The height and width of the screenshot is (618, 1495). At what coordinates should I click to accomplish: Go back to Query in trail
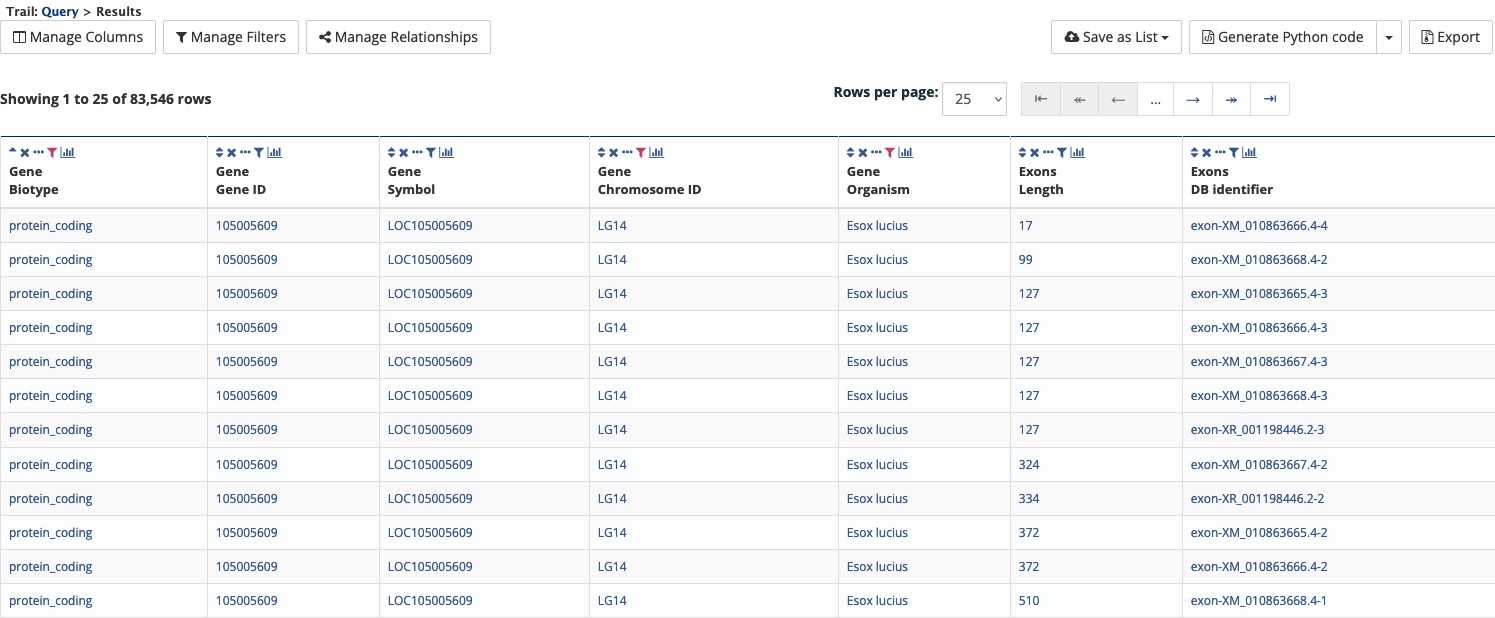(60, 11)
